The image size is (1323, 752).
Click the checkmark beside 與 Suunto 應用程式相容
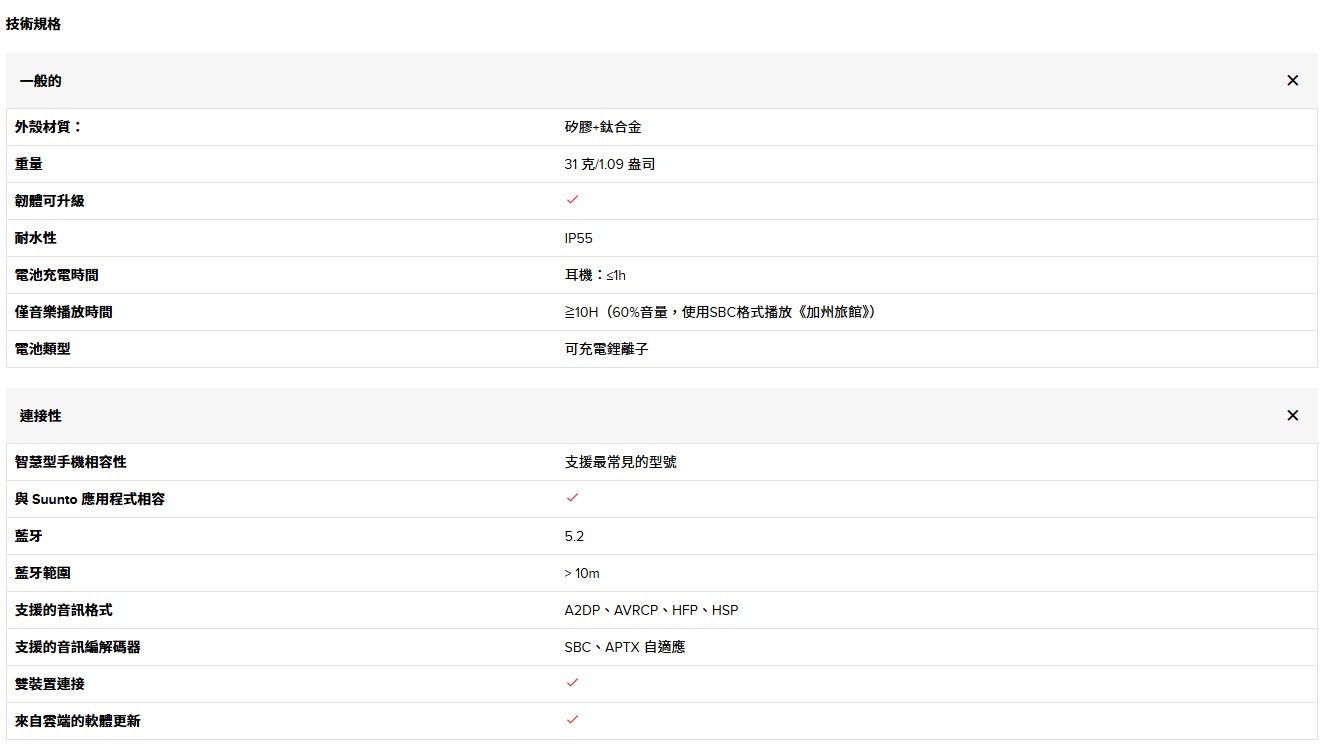572,498
